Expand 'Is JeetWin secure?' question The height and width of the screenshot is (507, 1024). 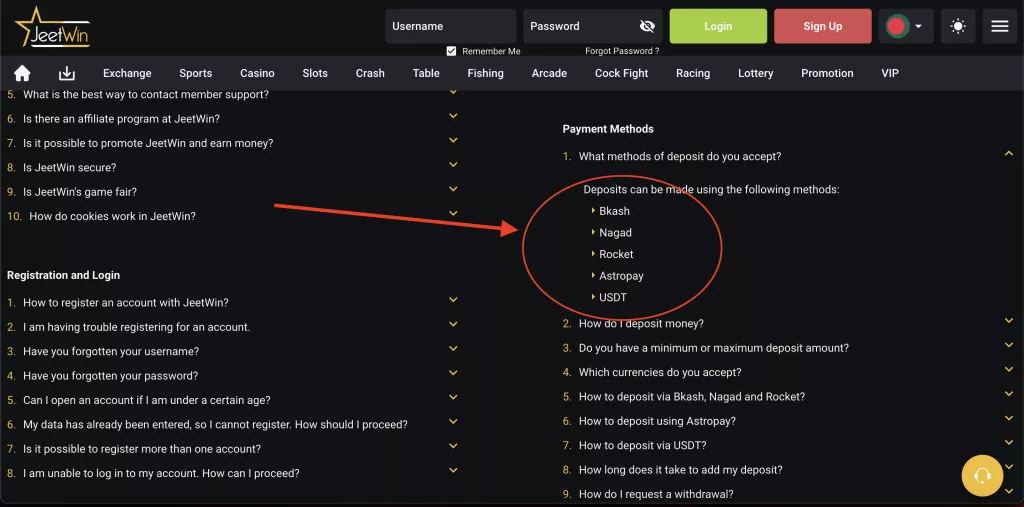pyautogui.click(x=453, y=165)
